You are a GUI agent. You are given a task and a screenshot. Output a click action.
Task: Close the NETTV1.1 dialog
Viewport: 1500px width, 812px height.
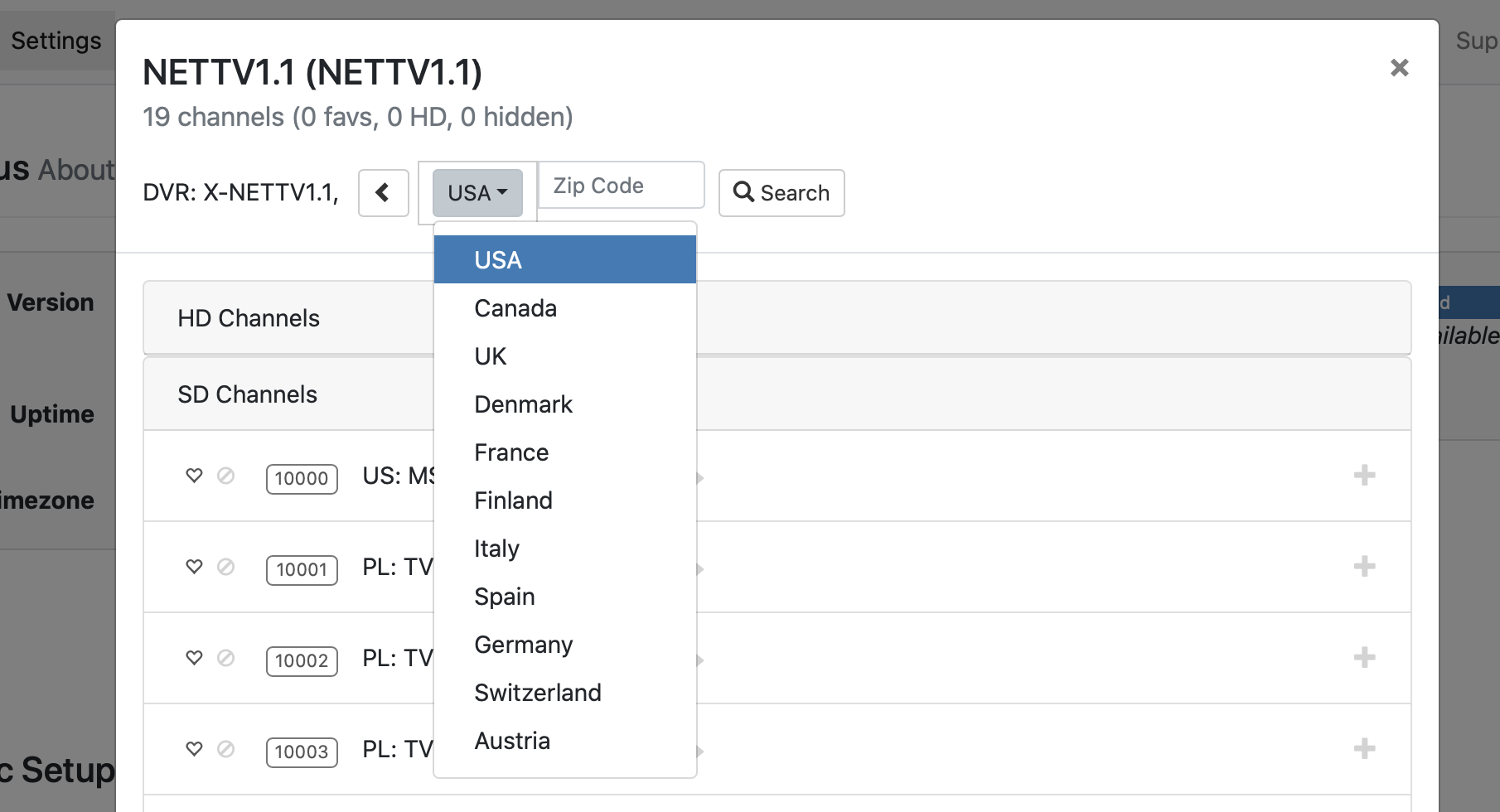(1399, 68)
